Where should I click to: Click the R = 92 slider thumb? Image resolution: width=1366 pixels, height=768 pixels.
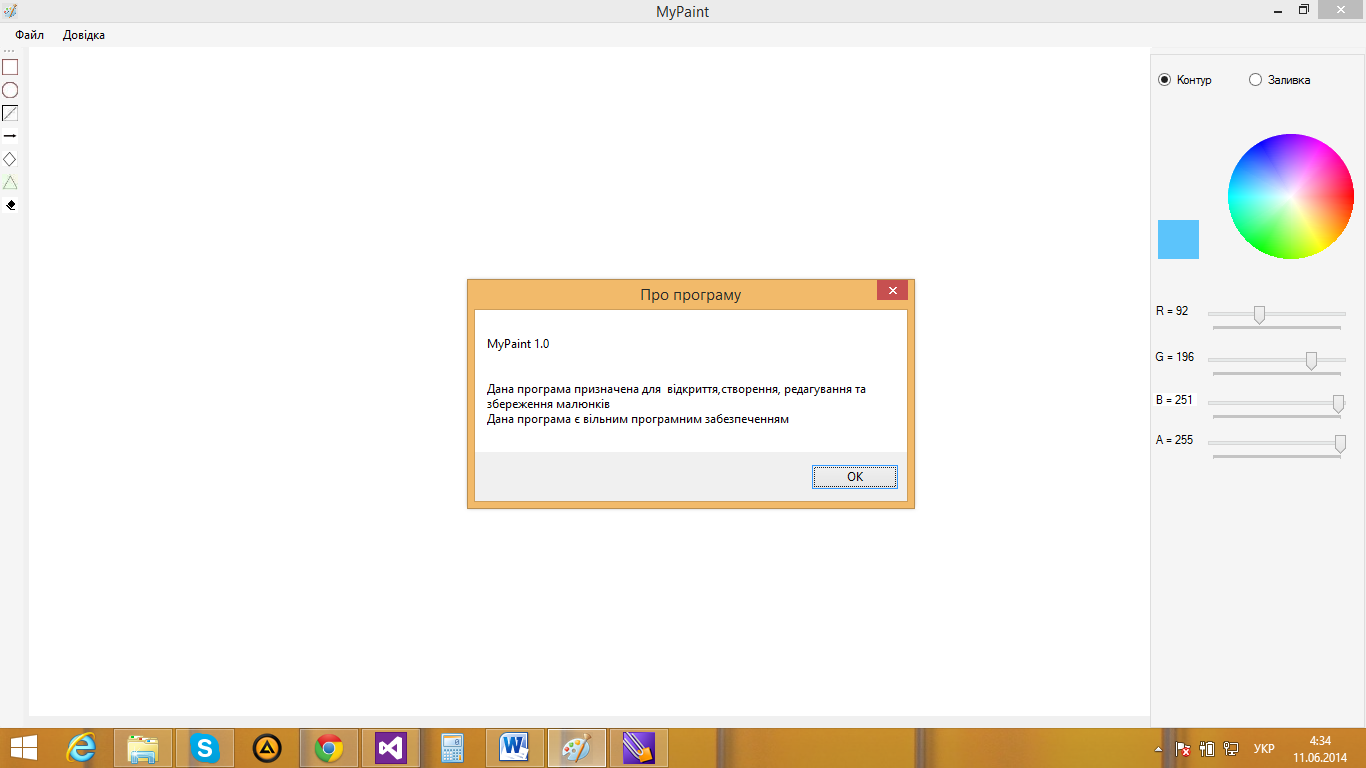click(1259, 315)
